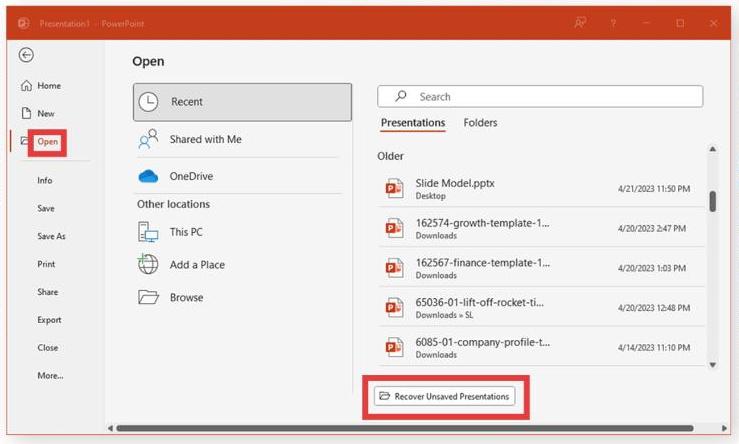This screenshot has height=444, width=739.
Task: Click Recover Unsaved Presentations button
Action: pos(444,396)
